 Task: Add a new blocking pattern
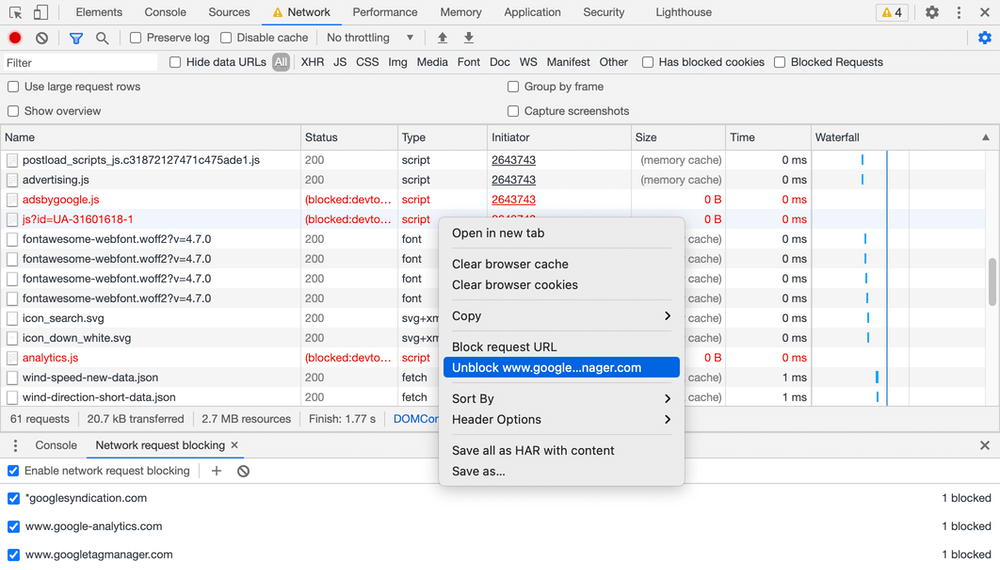216,471
